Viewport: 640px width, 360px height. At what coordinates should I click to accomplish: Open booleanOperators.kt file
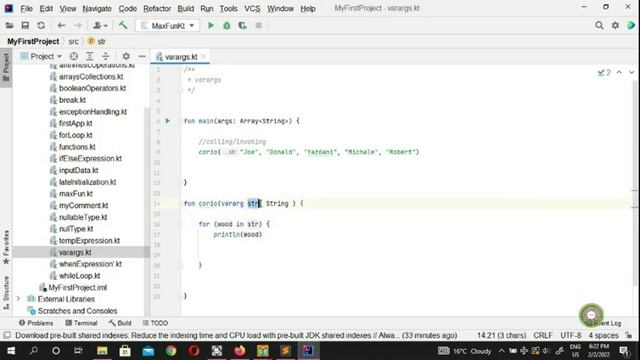(92, 88)
